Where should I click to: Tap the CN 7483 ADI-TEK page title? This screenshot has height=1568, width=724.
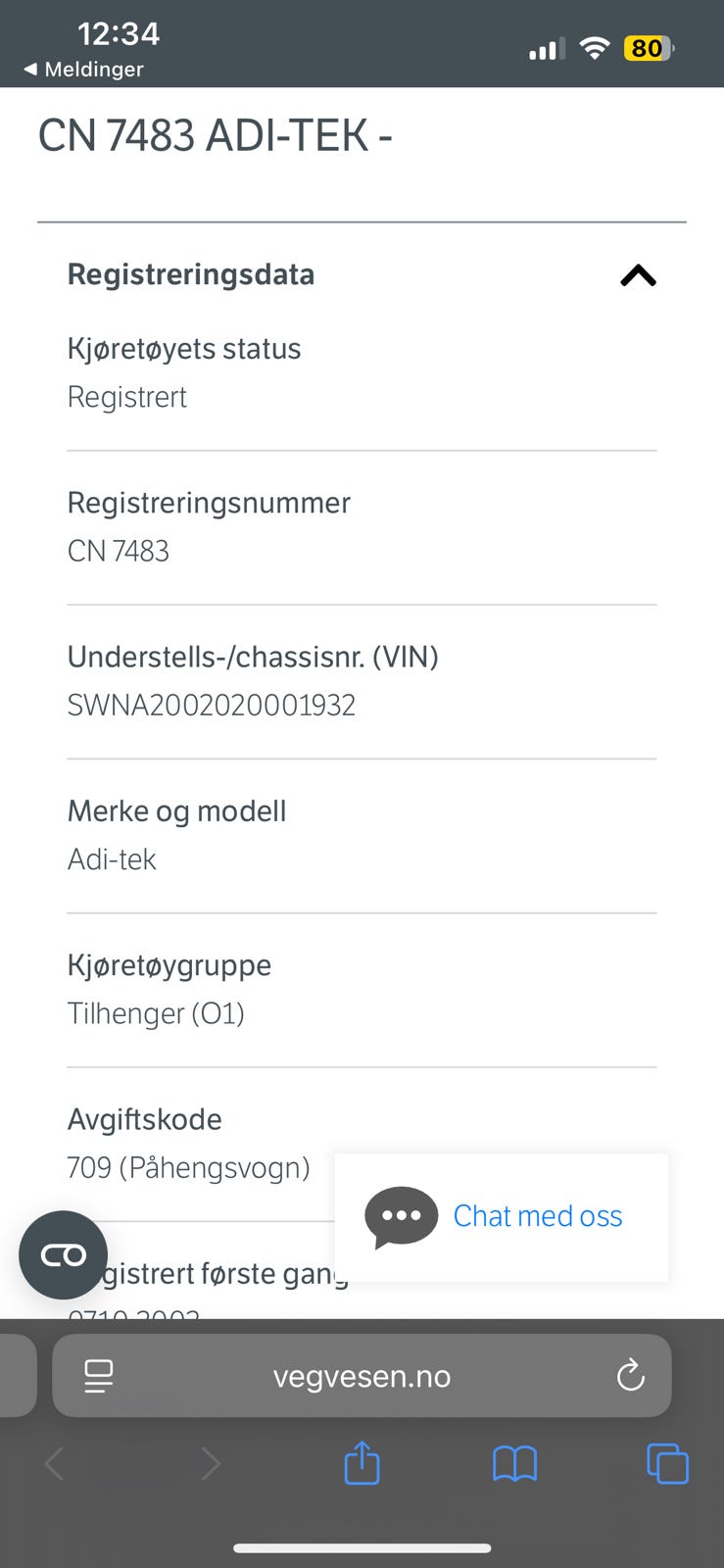click(216, 135)
